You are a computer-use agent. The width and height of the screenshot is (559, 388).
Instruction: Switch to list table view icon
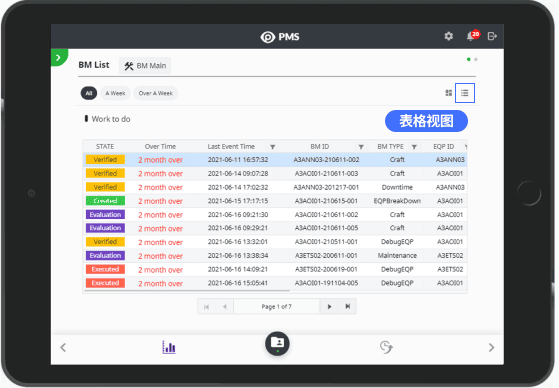pyautogui.click(x=465, y=93)
